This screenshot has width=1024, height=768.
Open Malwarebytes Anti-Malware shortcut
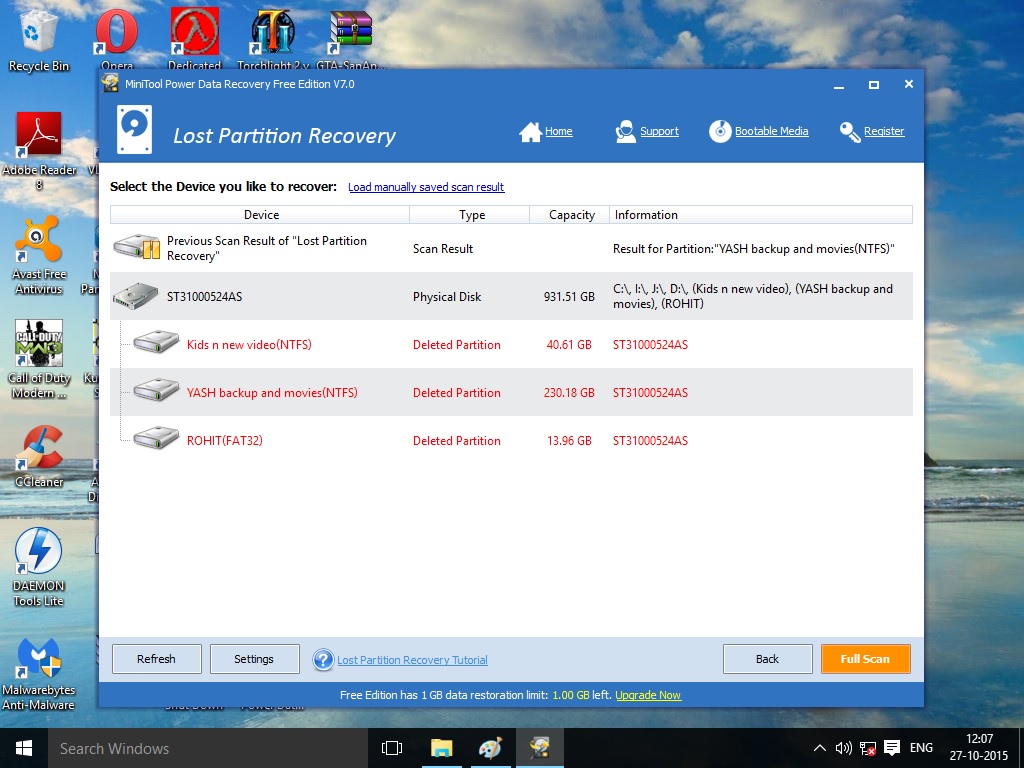point(39,662)
